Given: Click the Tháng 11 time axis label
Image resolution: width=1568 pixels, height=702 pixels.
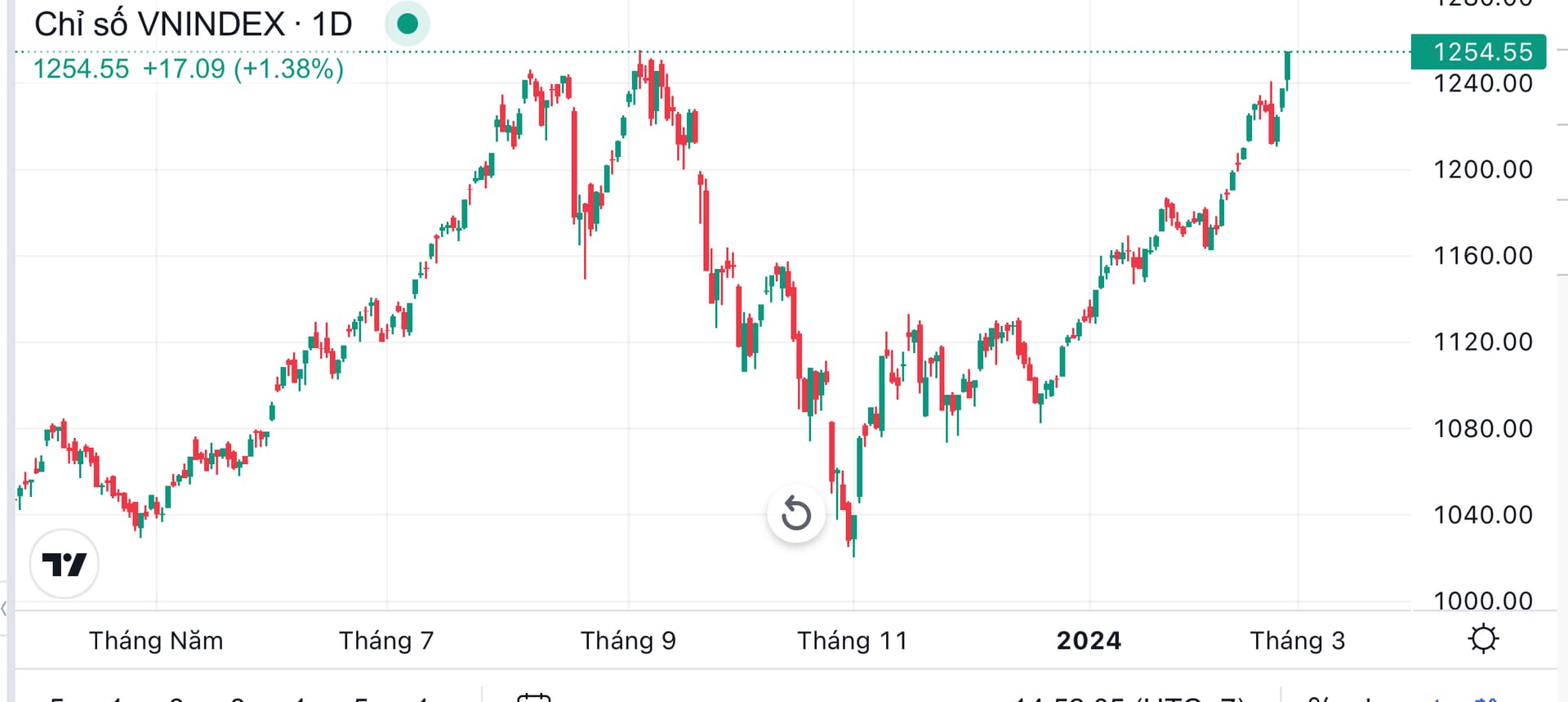Looking at the screenshot, I should click(x=853, y=641).
